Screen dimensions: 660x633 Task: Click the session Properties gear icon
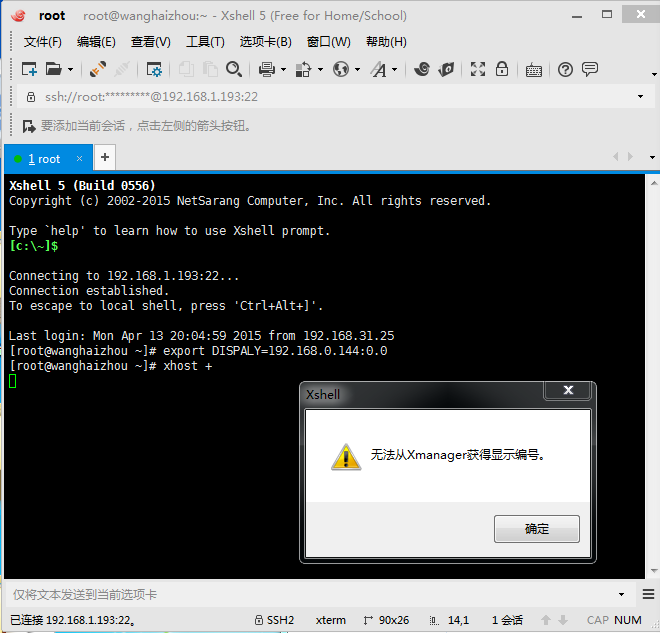(154, 69)
